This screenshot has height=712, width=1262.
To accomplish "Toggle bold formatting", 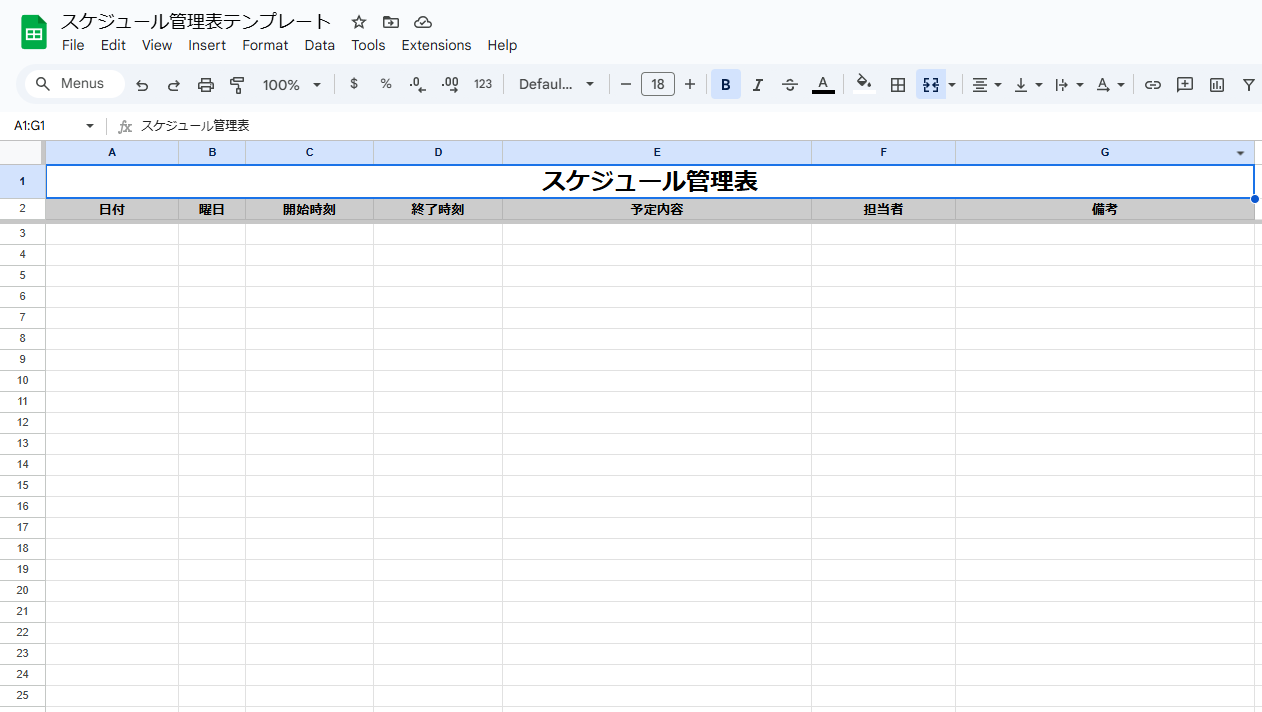I will pos(726,85).
